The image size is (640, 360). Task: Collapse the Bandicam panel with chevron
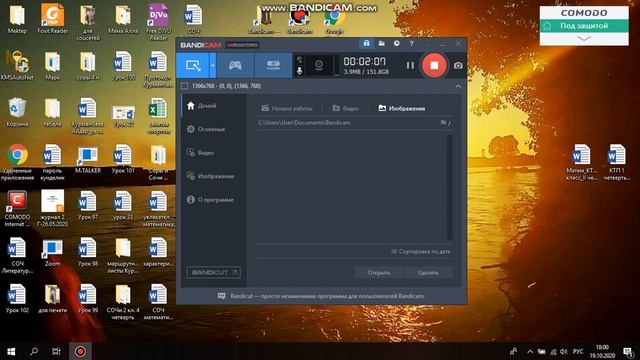click(458, 86)
